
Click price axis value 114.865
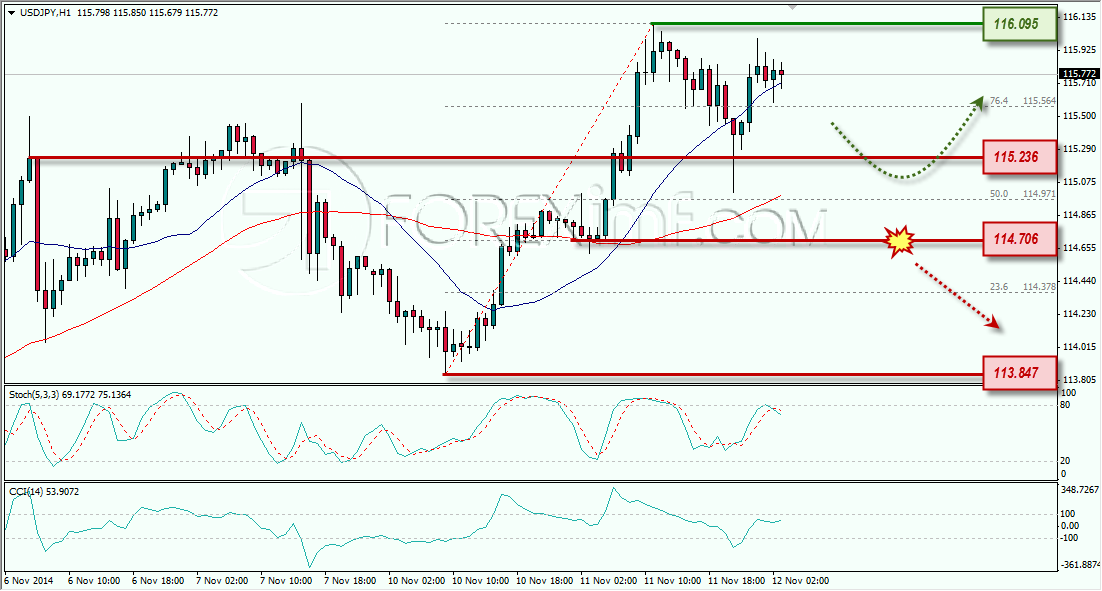tap(1080, 215)
